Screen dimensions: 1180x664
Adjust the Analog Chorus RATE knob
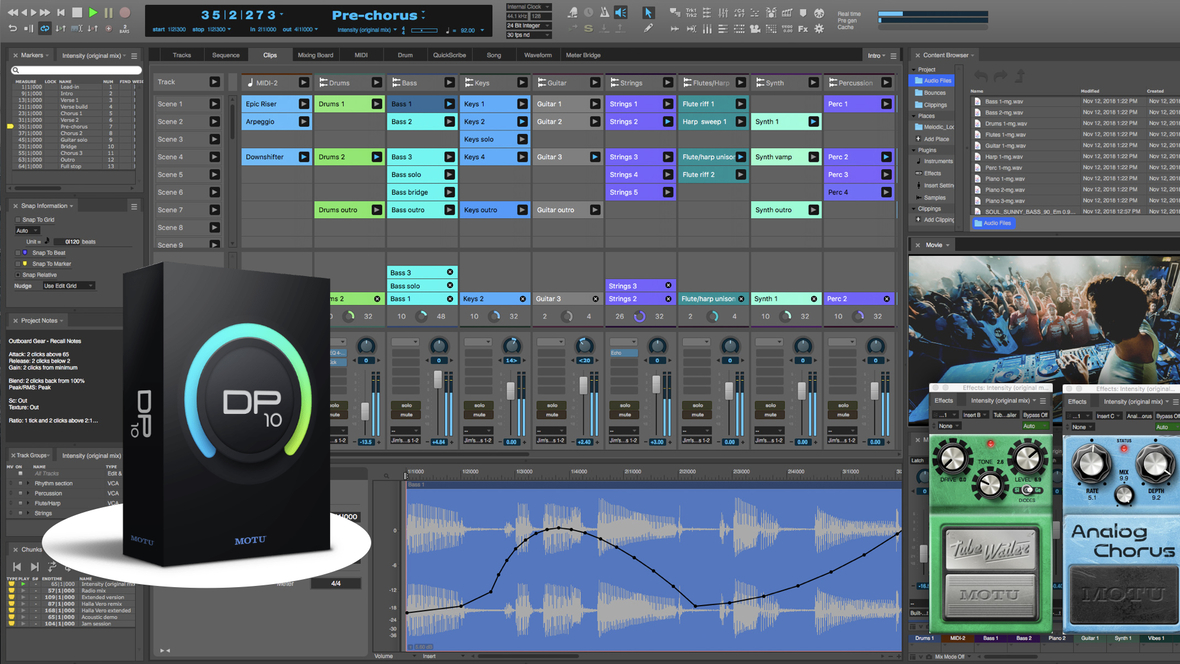coord(1090,464)
